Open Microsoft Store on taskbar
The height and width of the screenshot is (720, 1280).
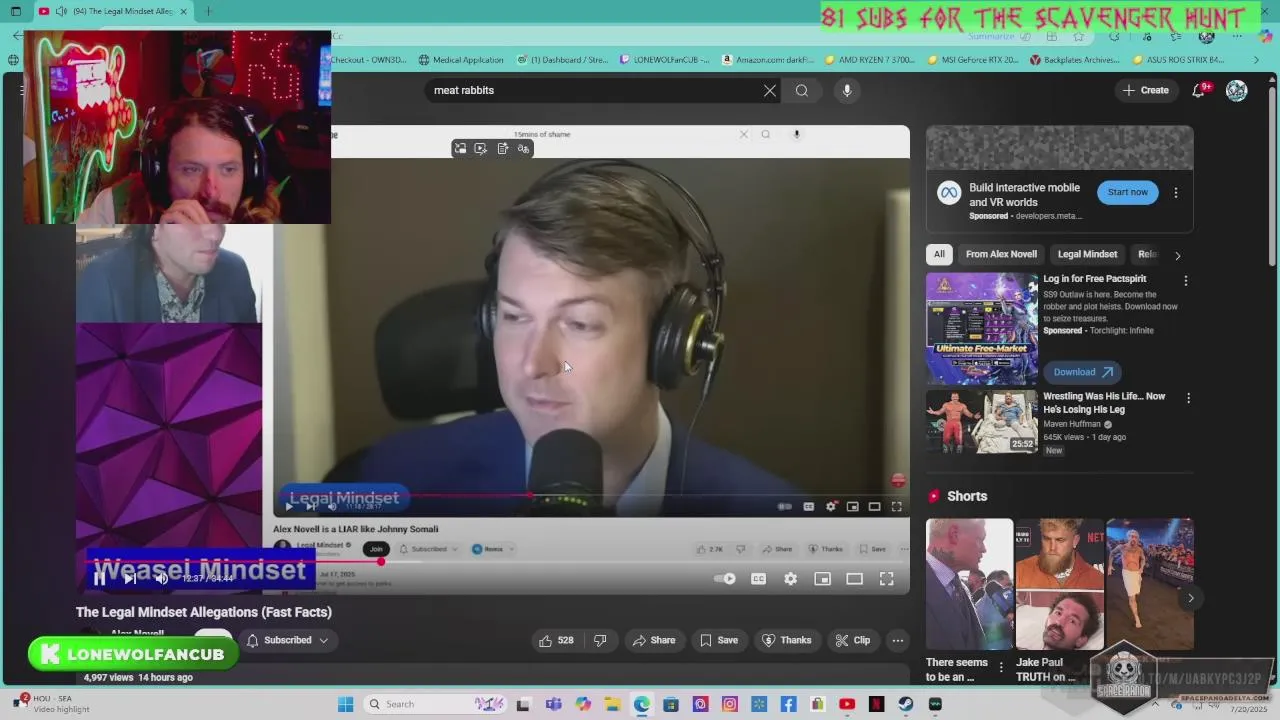pyautogui.click(x=671, y=704)
